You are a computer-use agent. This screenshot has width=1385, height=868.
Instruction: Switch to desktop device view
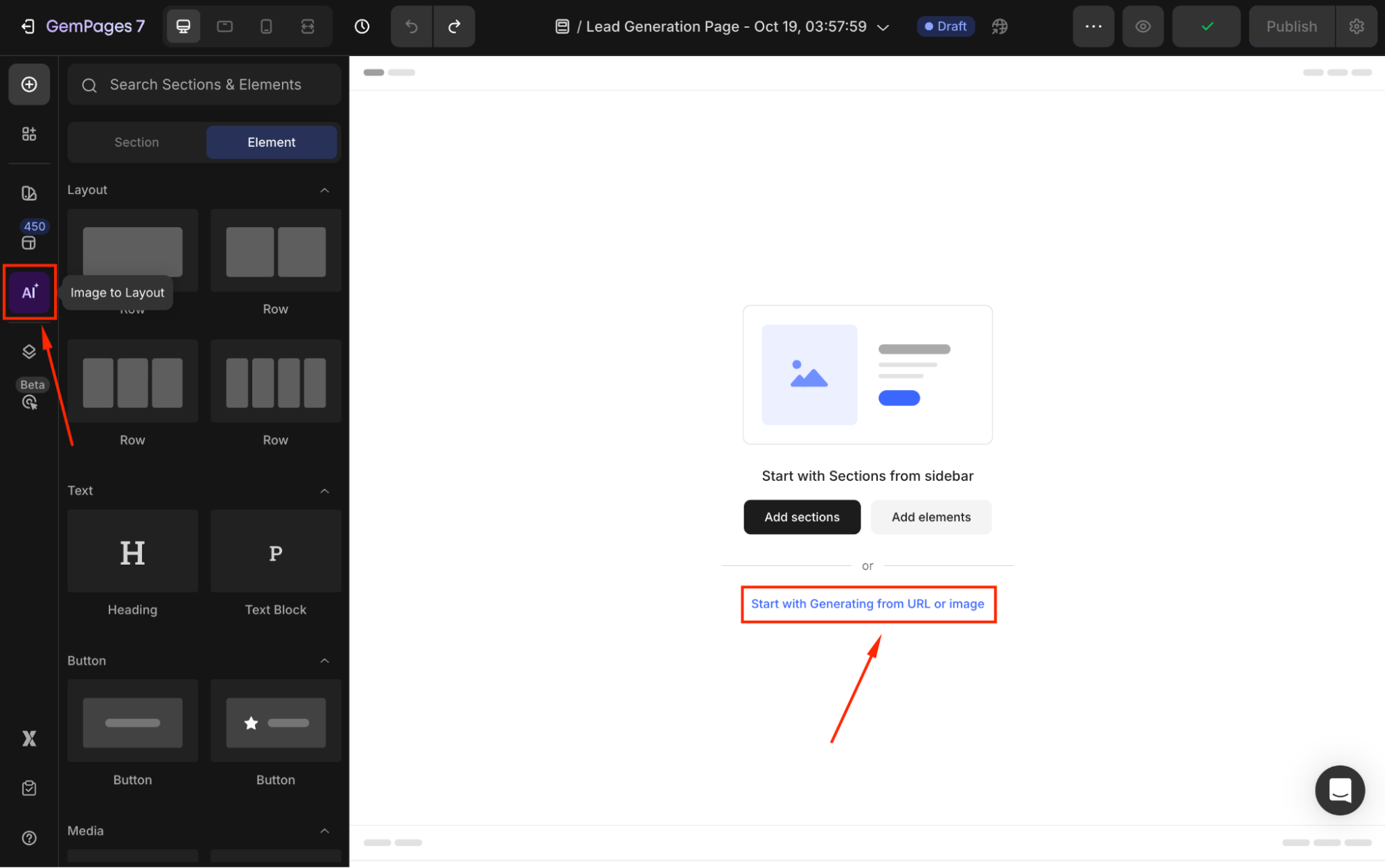coord(183,26)
